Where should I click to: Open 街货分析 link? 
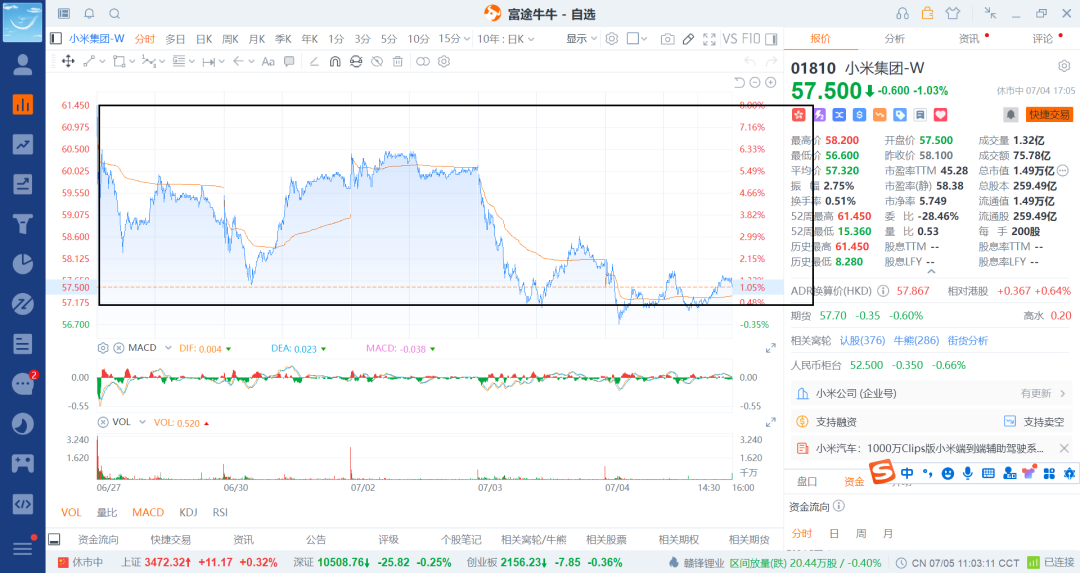[967, 340]
